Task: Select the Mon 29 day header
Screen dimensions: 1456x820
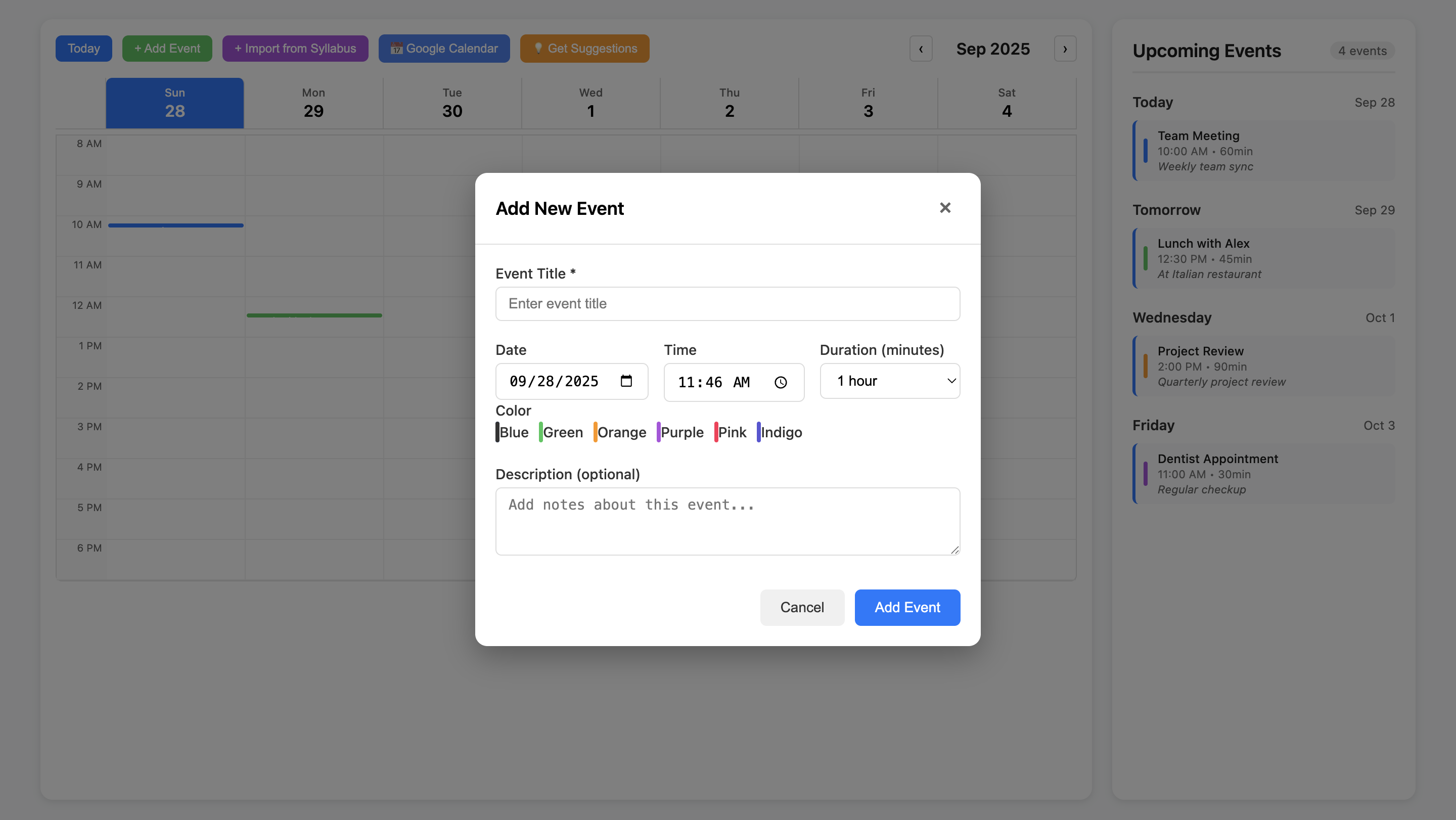Action: point(313,103)
